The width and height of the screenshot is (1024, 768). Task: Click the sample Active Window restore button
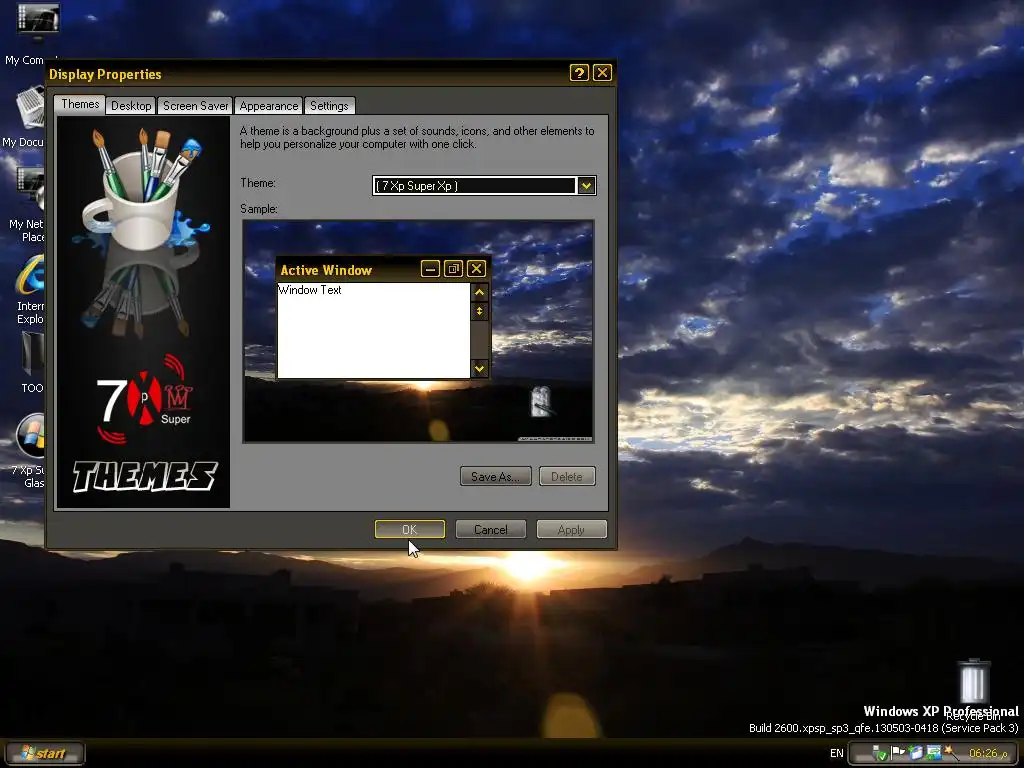(x=453, y=269)
